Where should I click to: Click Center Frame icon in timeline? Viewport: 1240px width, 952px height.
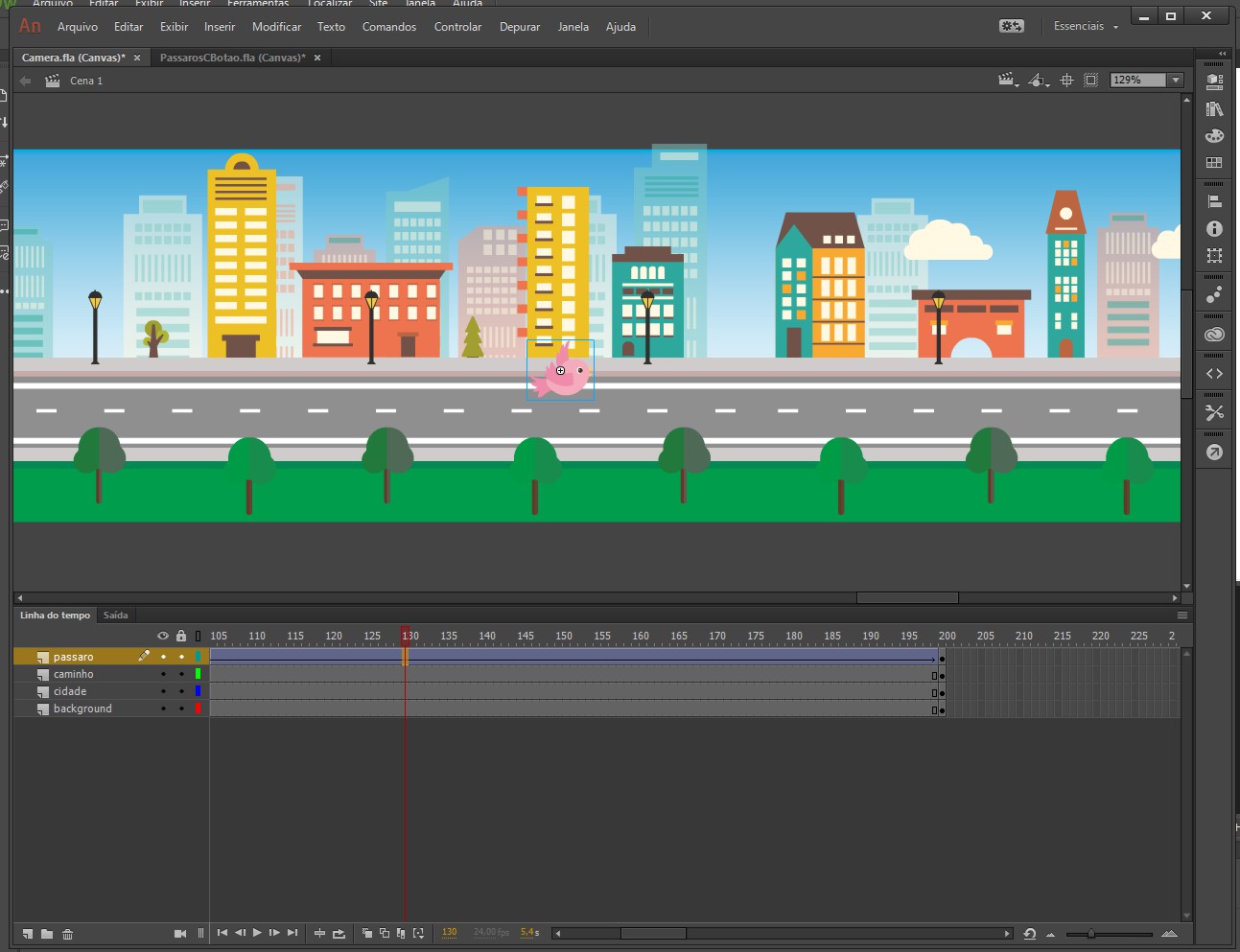(320, 933)
